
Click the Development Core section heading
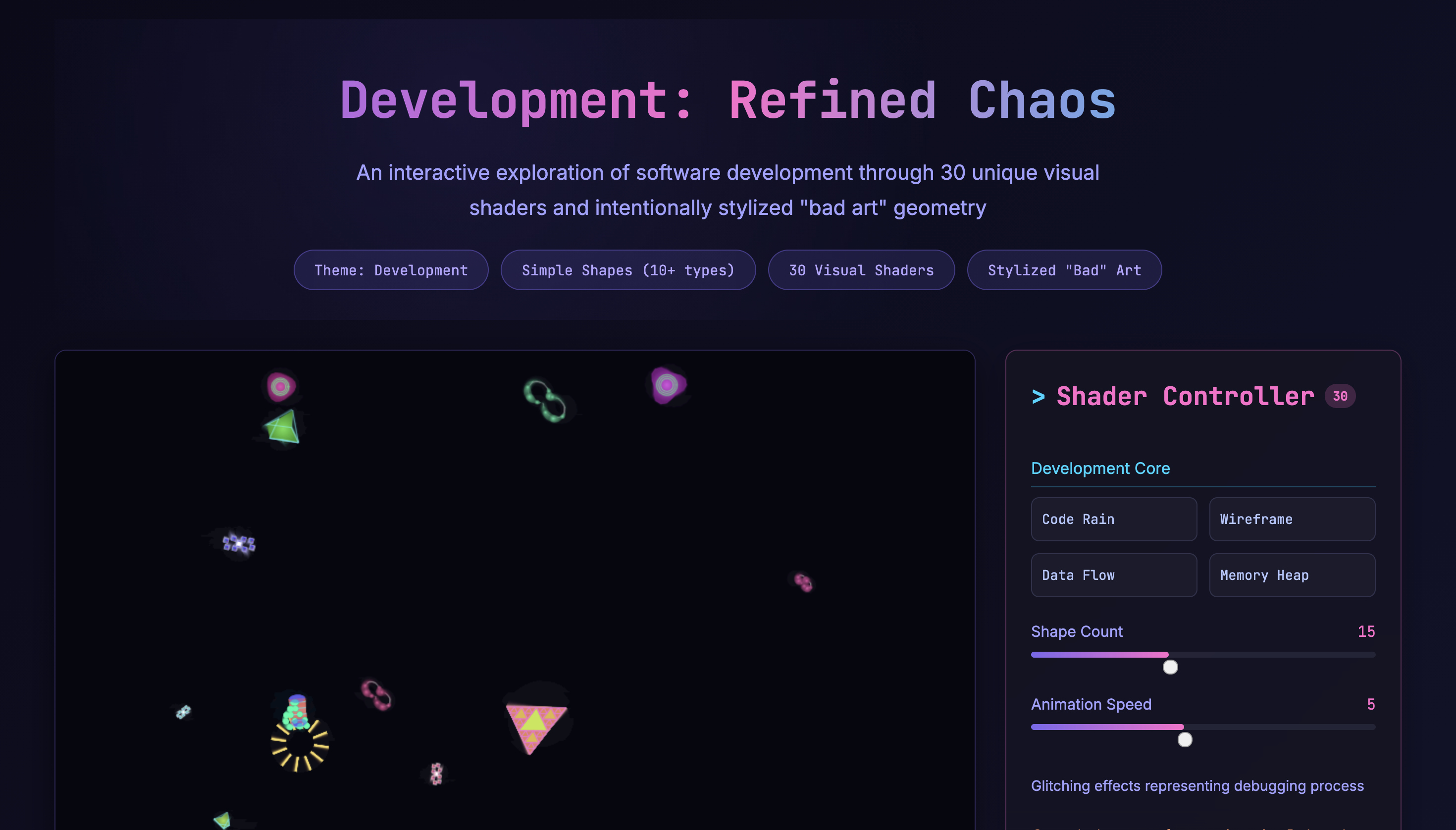[x=1100, y=468]
